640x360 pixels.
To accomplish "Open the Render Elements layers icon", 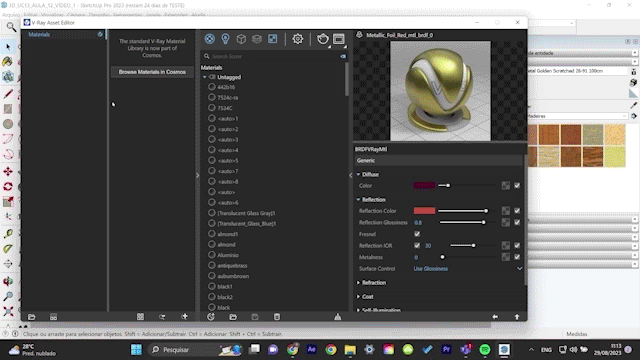I will point(257,39).
